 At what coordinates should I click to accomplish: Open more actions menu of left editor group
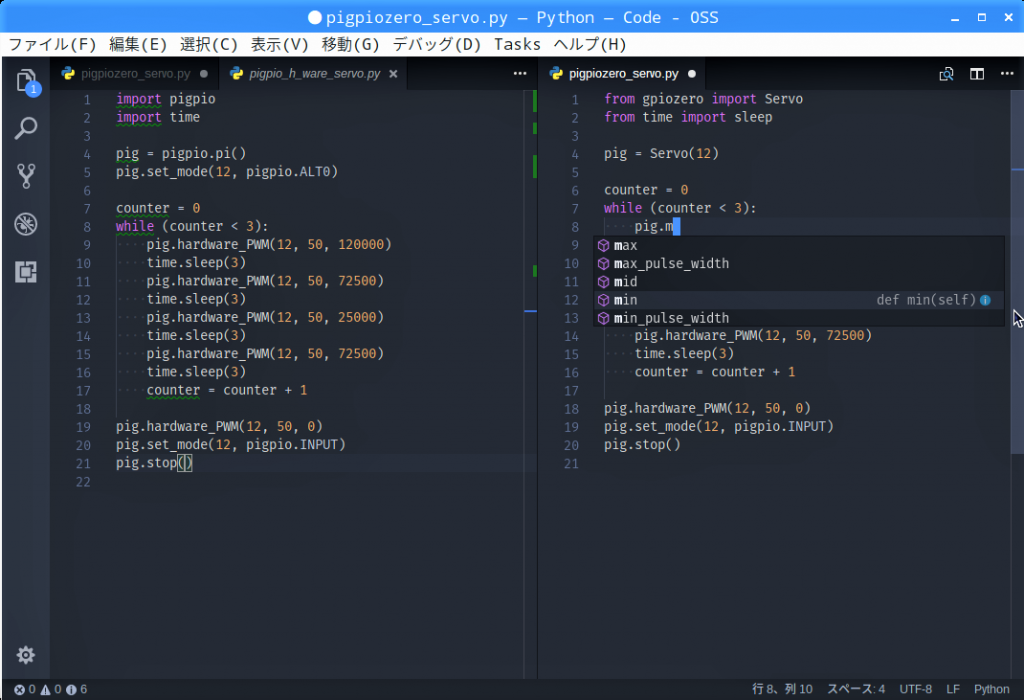(x=520, y=74)
